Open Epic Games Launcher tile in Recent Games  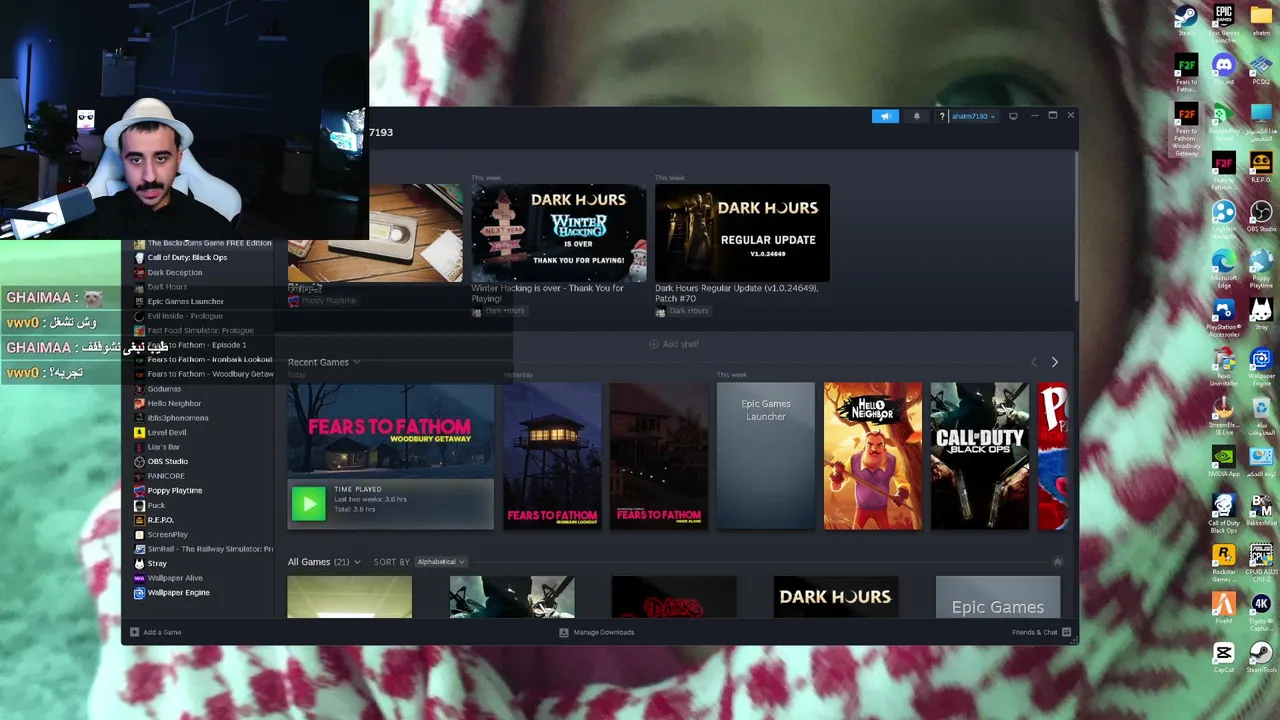tap(766, 456)
